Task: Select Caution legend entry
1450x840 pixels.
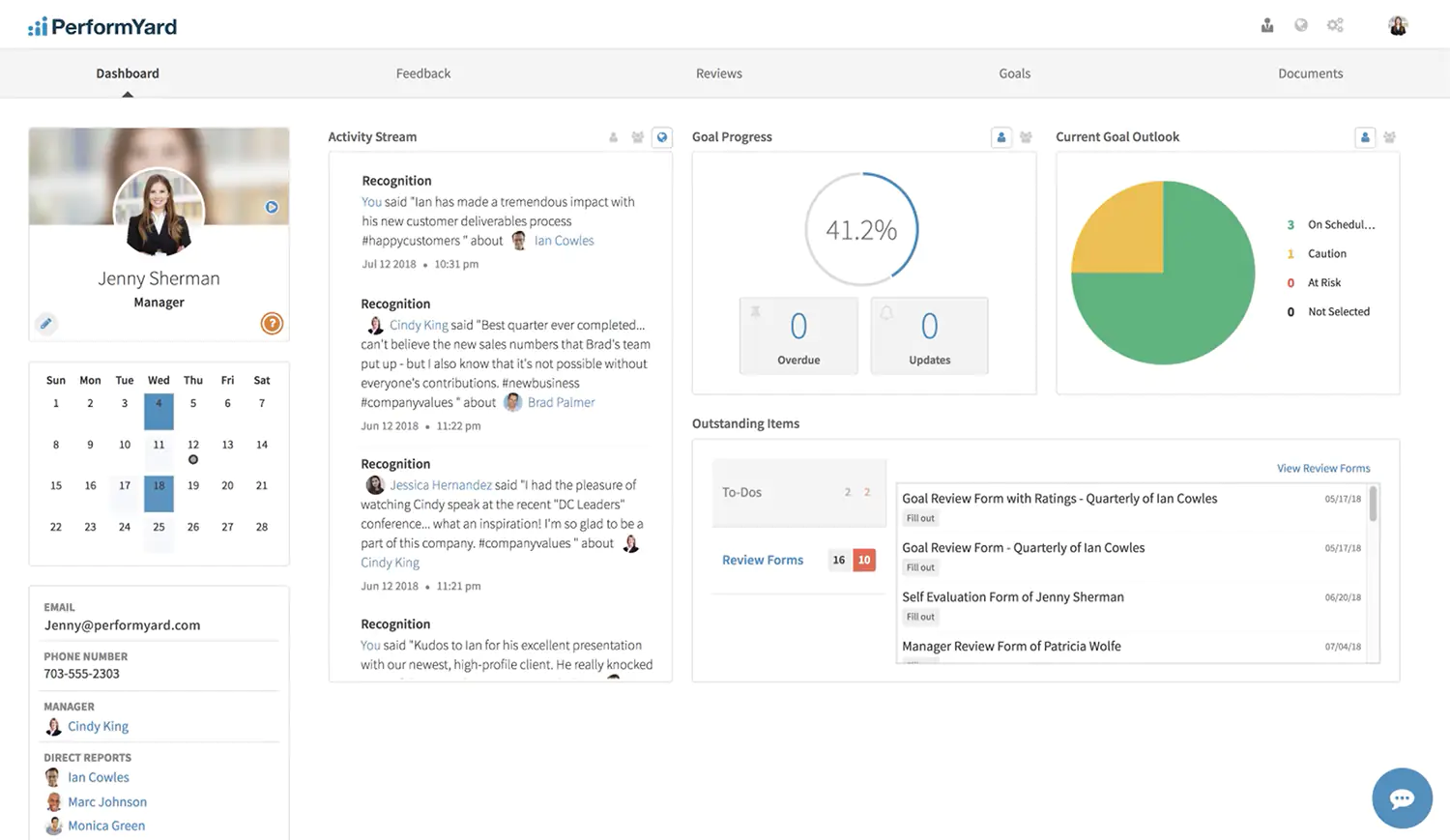Action: [1317, 253]
